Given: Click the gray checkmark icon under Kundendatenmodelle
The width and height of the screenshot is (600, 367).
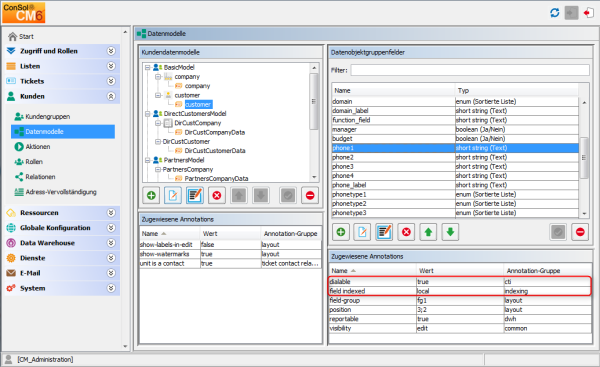Looking at the screenshot, I should coord(288,196).
